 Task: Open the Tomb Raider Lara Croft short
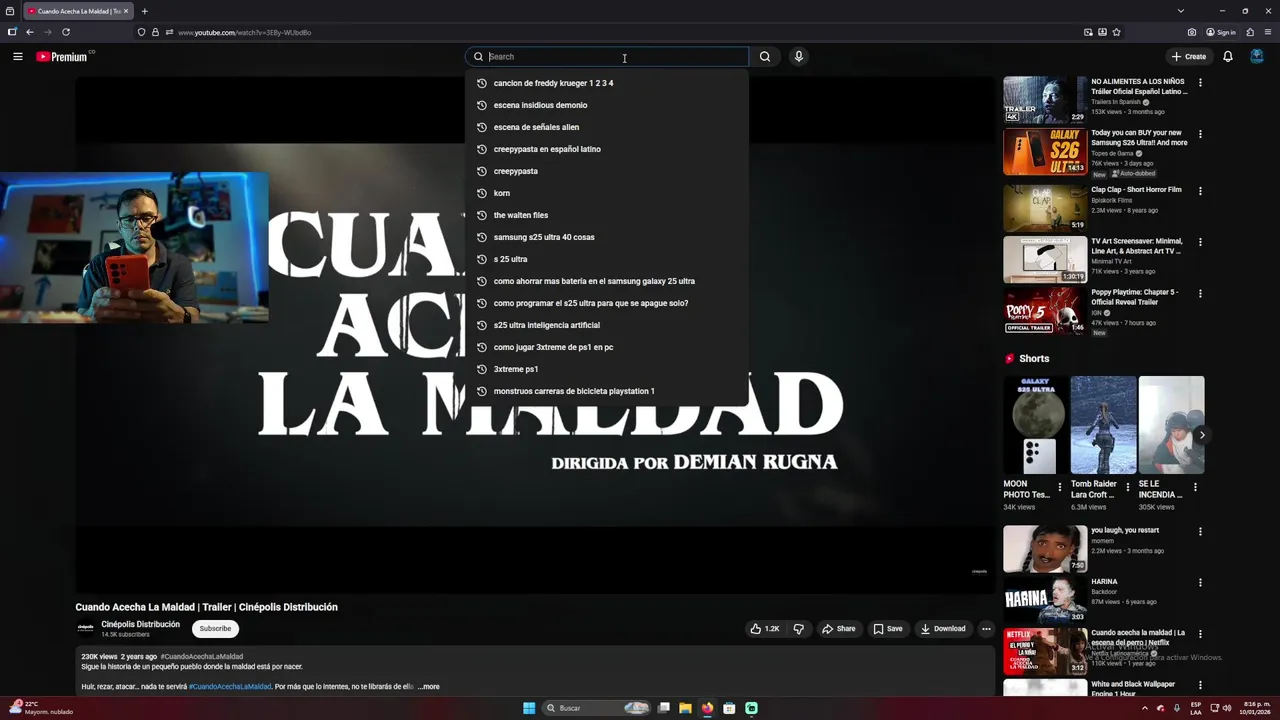tap(1103, 425)
